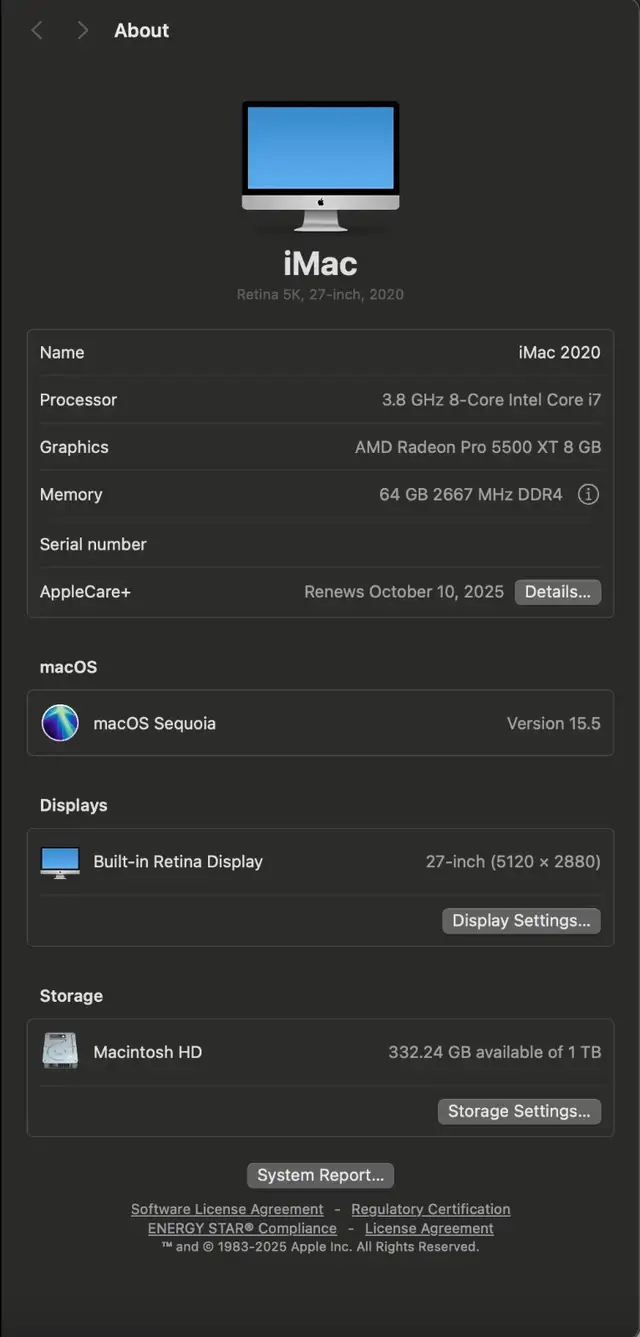Click the forward navigation chevron
Screen dimensions: 640x1337
(x=82, y=31)
